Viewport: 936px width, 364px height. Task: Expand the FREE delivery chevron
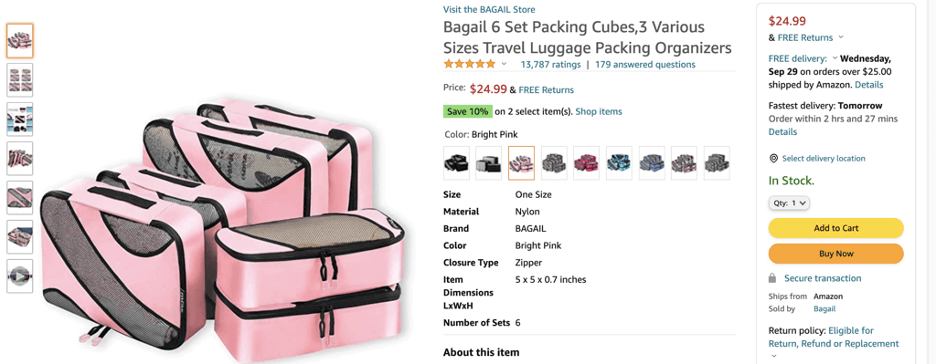click(835, 58)
